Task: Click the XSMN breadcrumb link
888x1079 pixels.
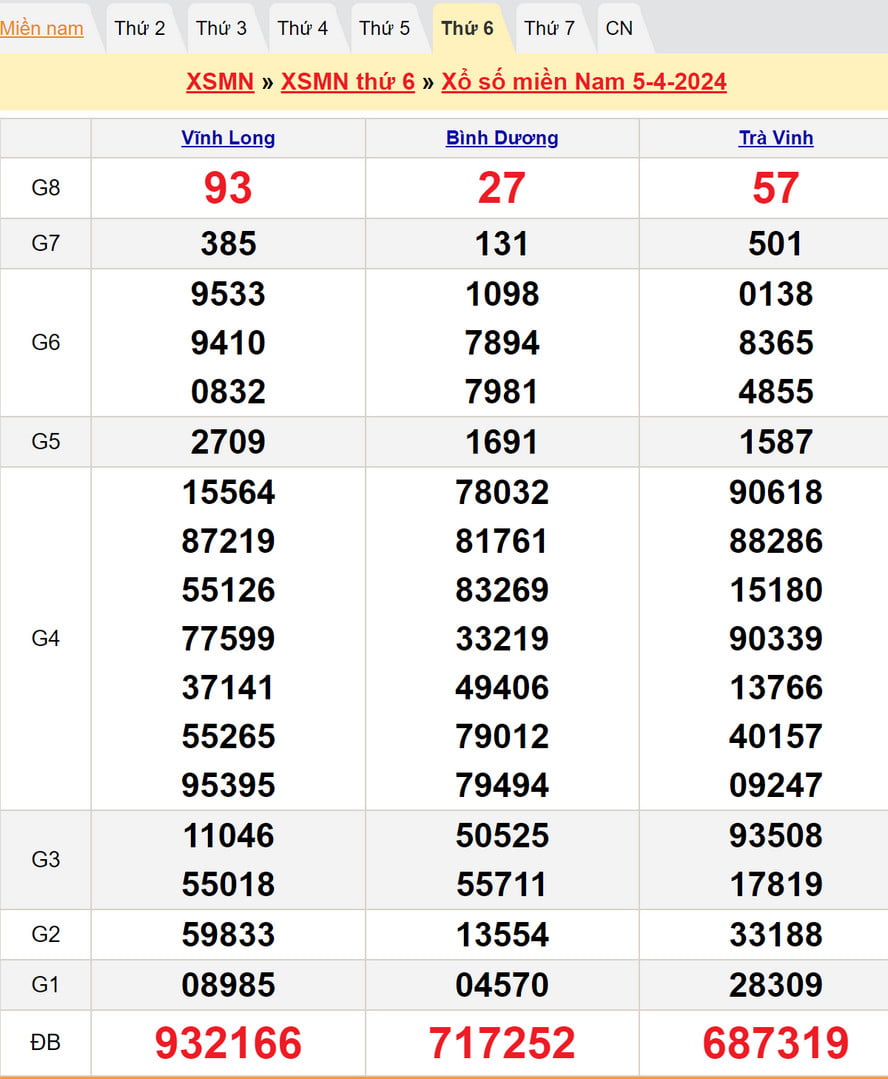Action: coord(220,82)
